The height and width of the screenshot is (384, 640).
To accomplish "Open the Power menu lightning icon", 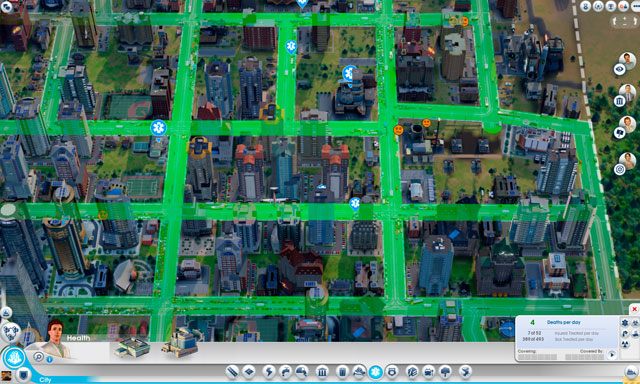I will coord(269,371).
